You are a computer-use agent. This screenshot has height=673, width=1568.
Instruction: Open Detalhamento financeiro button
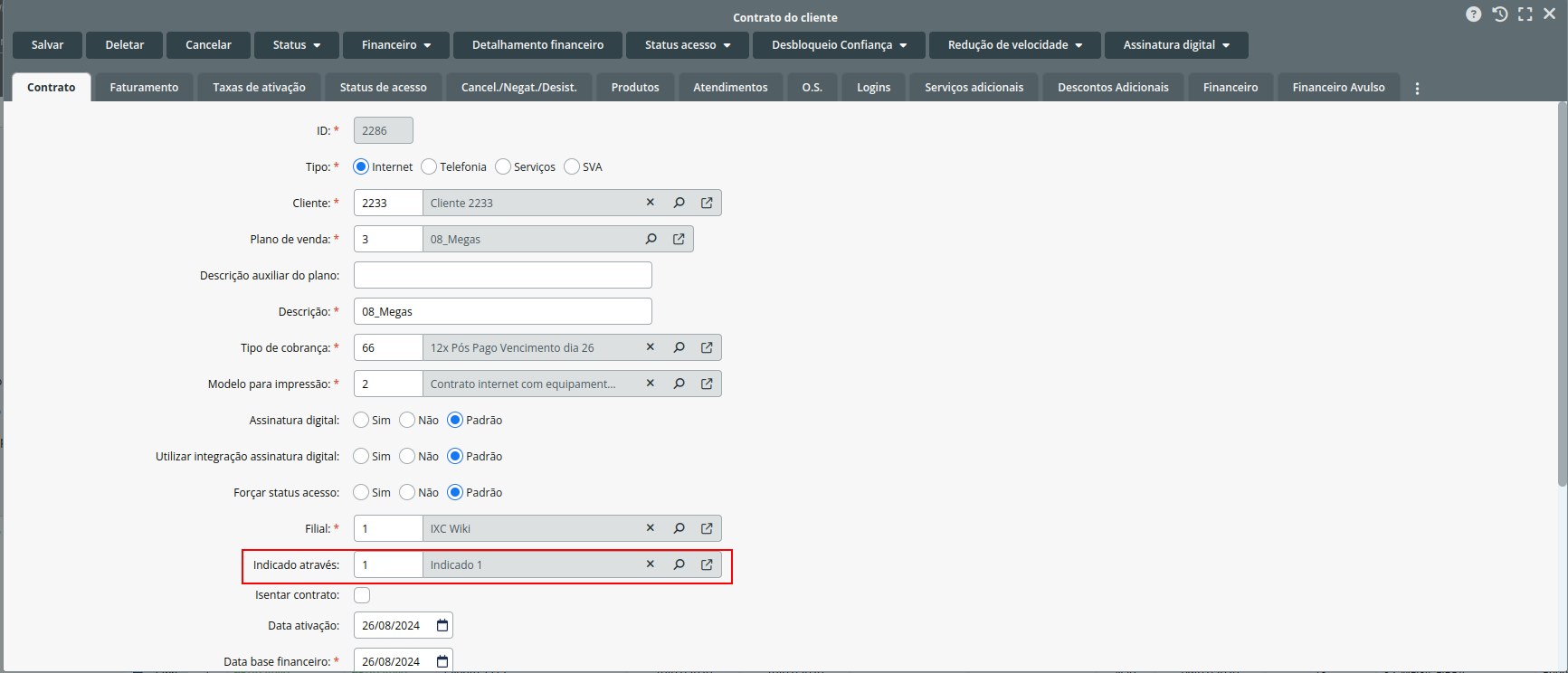point(537,45)
